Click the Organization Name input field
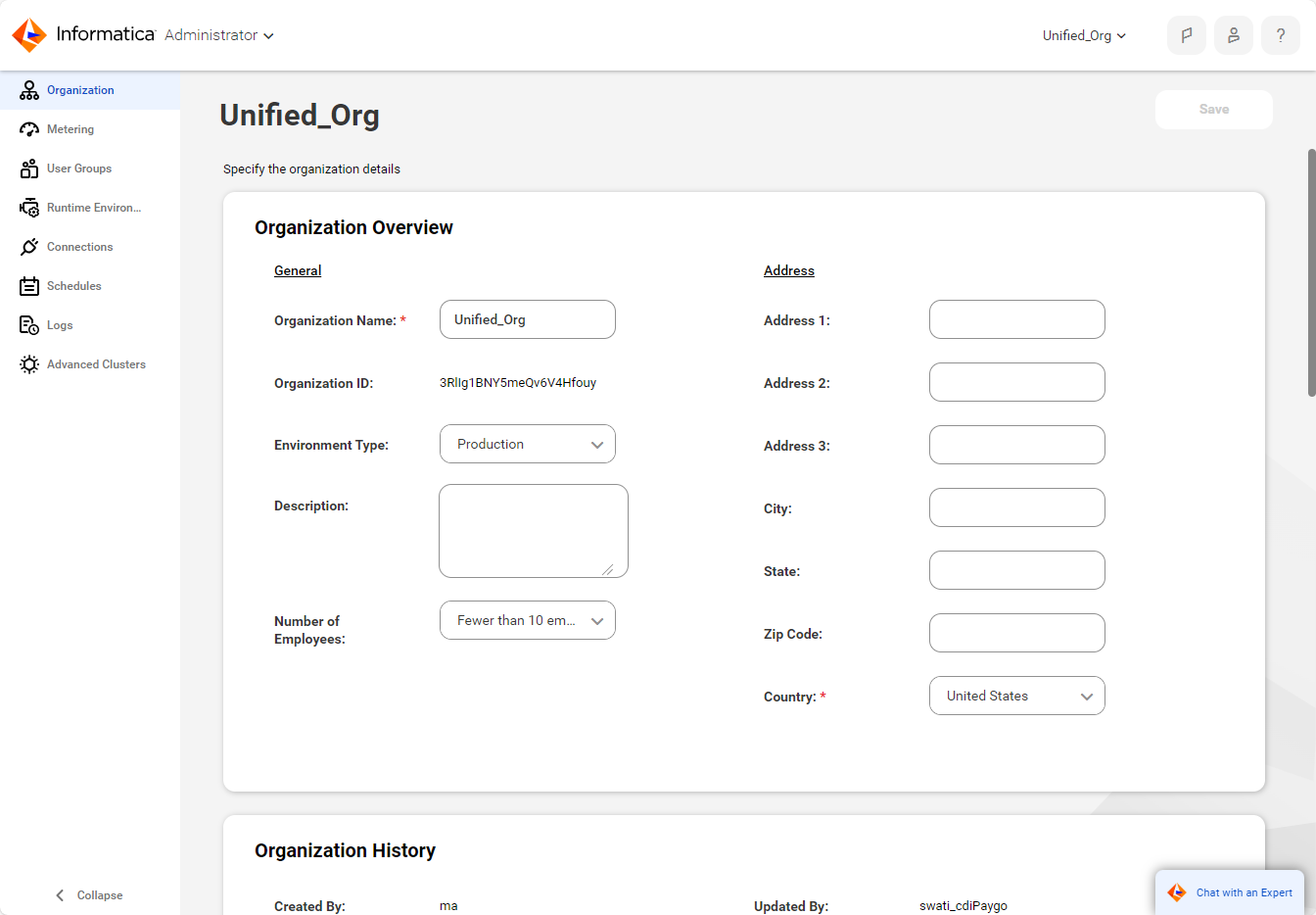 click(528, 319)
